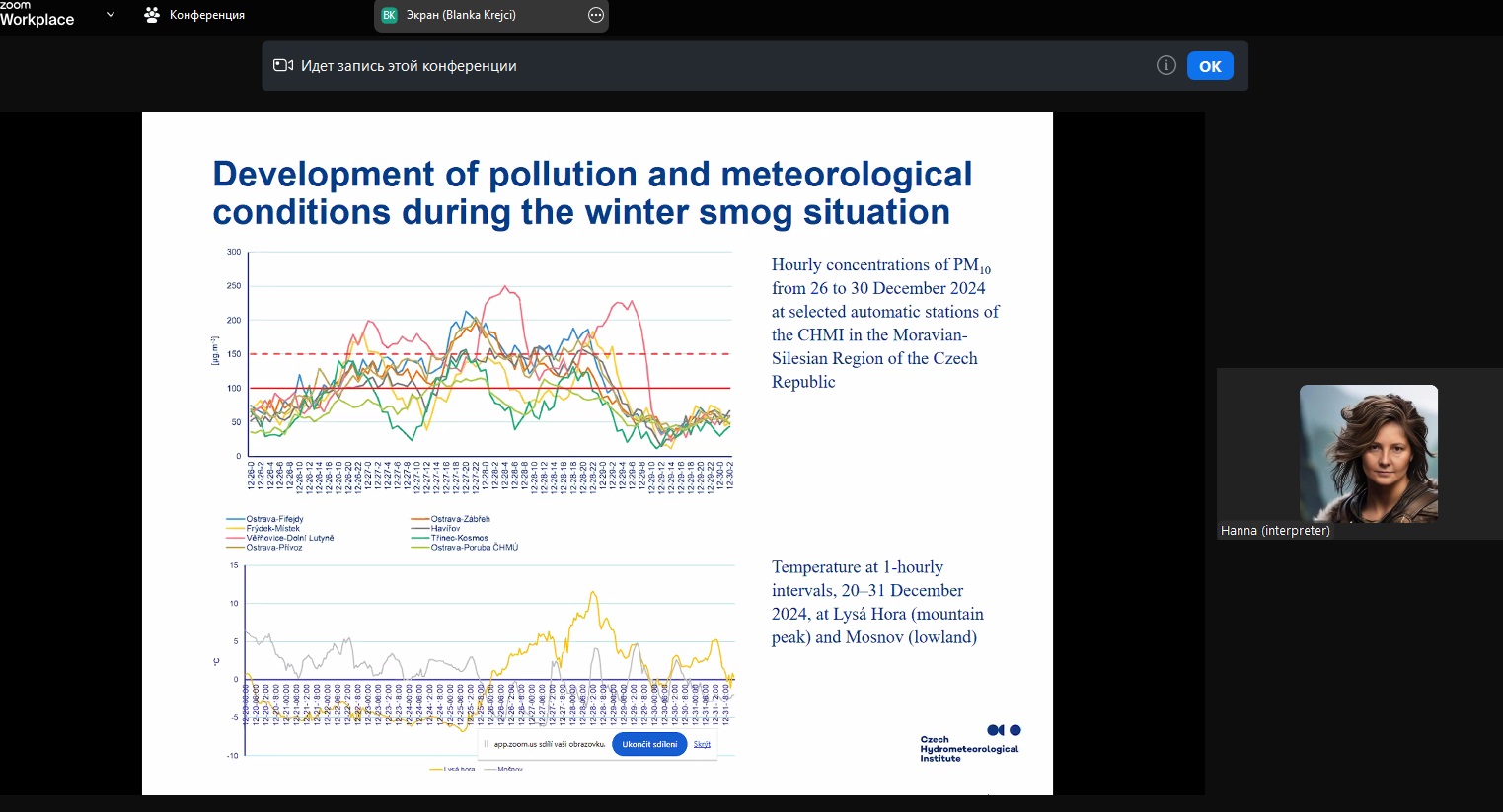Click the slide title about winter smog
Image resolution: width=1503 pixels, height=812 pixels.
[x=592, y=192]
